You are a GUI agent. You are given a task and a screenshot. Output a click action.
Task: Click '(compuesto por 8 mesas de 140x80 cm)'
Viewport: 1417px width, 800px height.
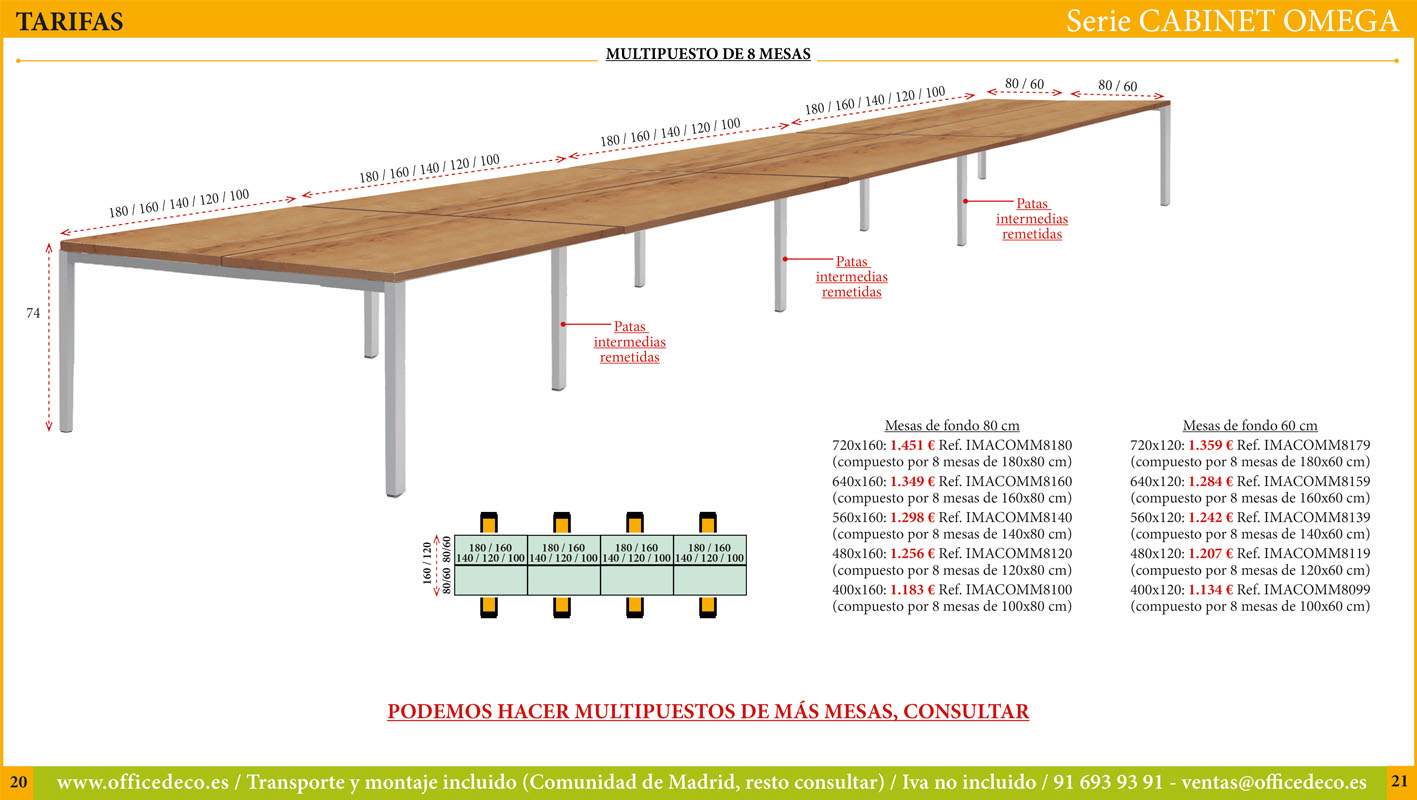[x=952, y=534]
